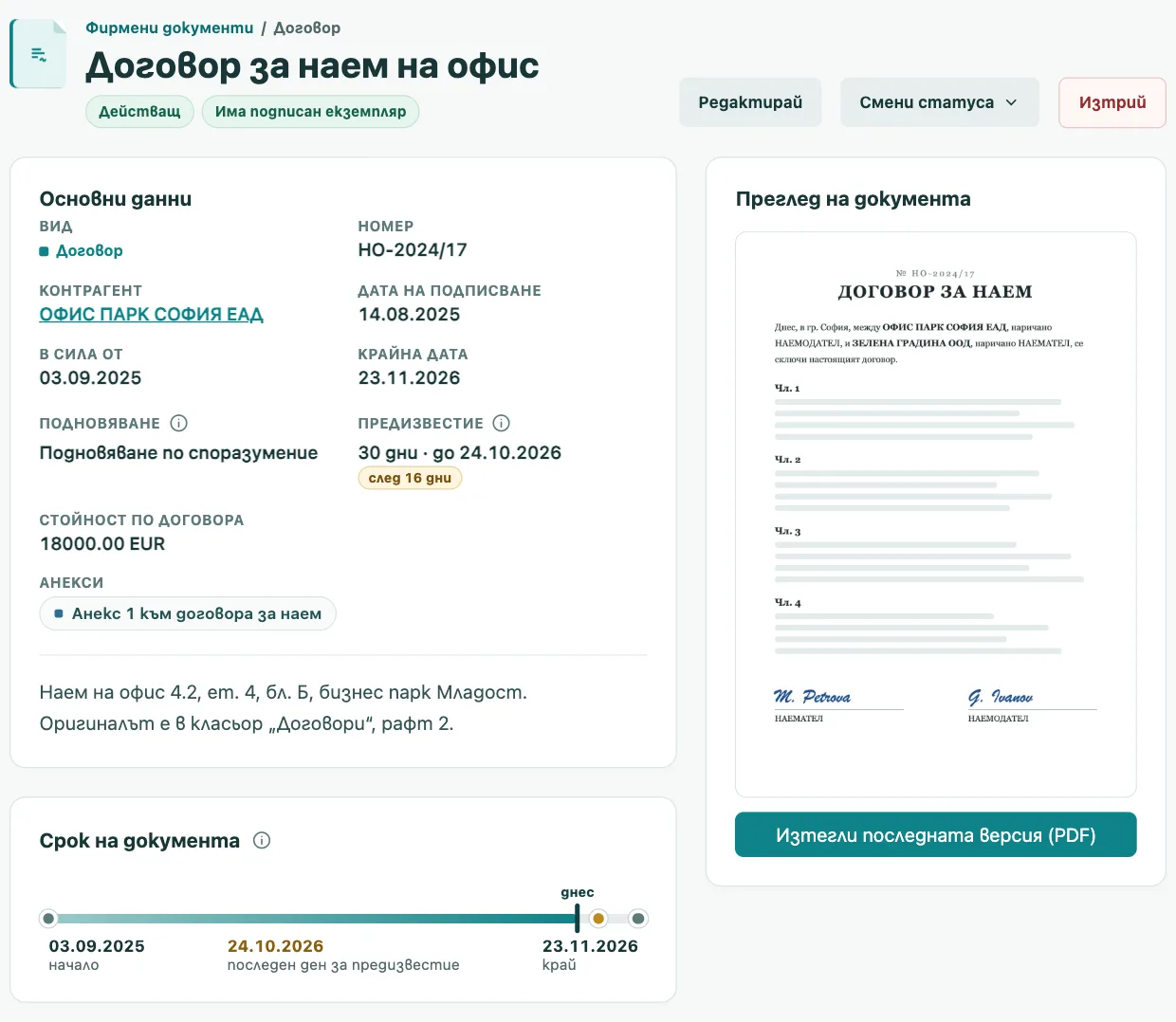Open the Договор type link
The height and width of the screenshot is (1022, 1176).
coord(89,250)
